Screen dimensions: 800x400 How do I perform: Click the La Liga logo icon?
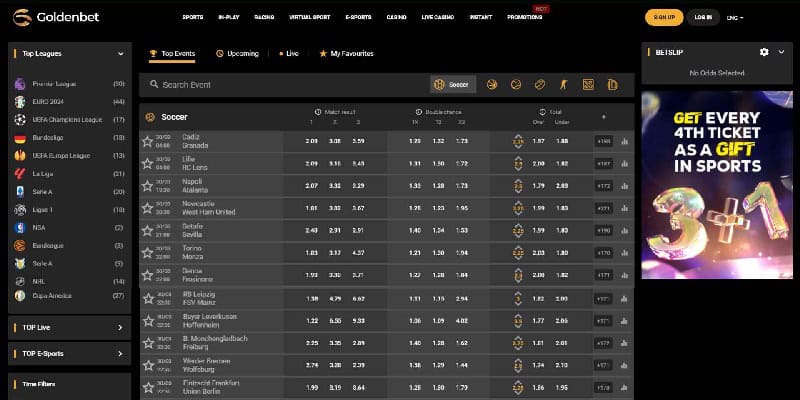20,173
